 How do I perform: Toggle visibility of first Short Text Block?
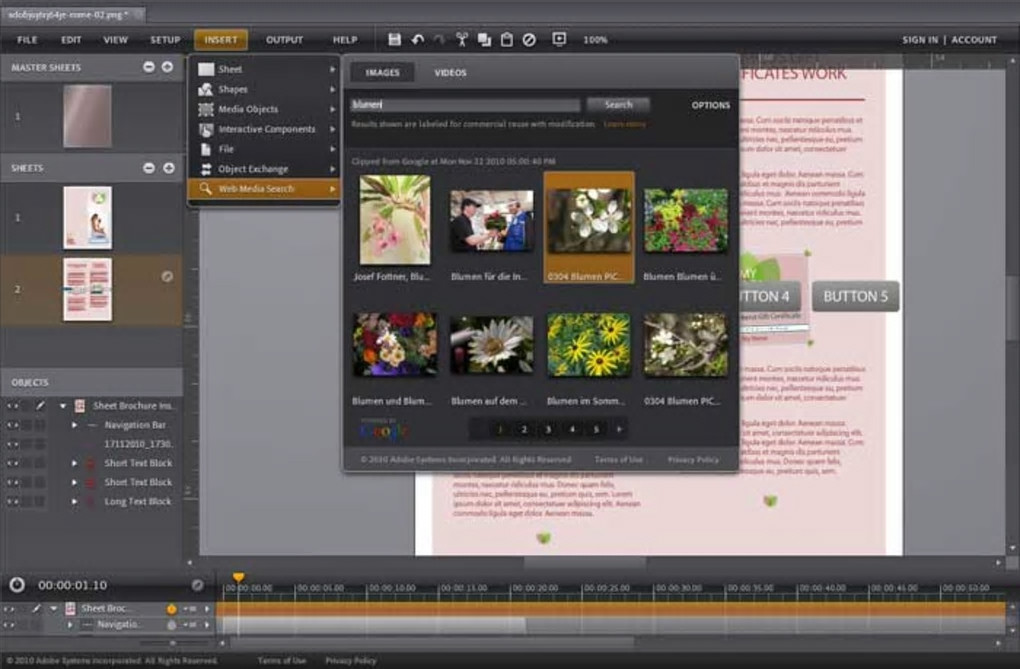[12, 463]
